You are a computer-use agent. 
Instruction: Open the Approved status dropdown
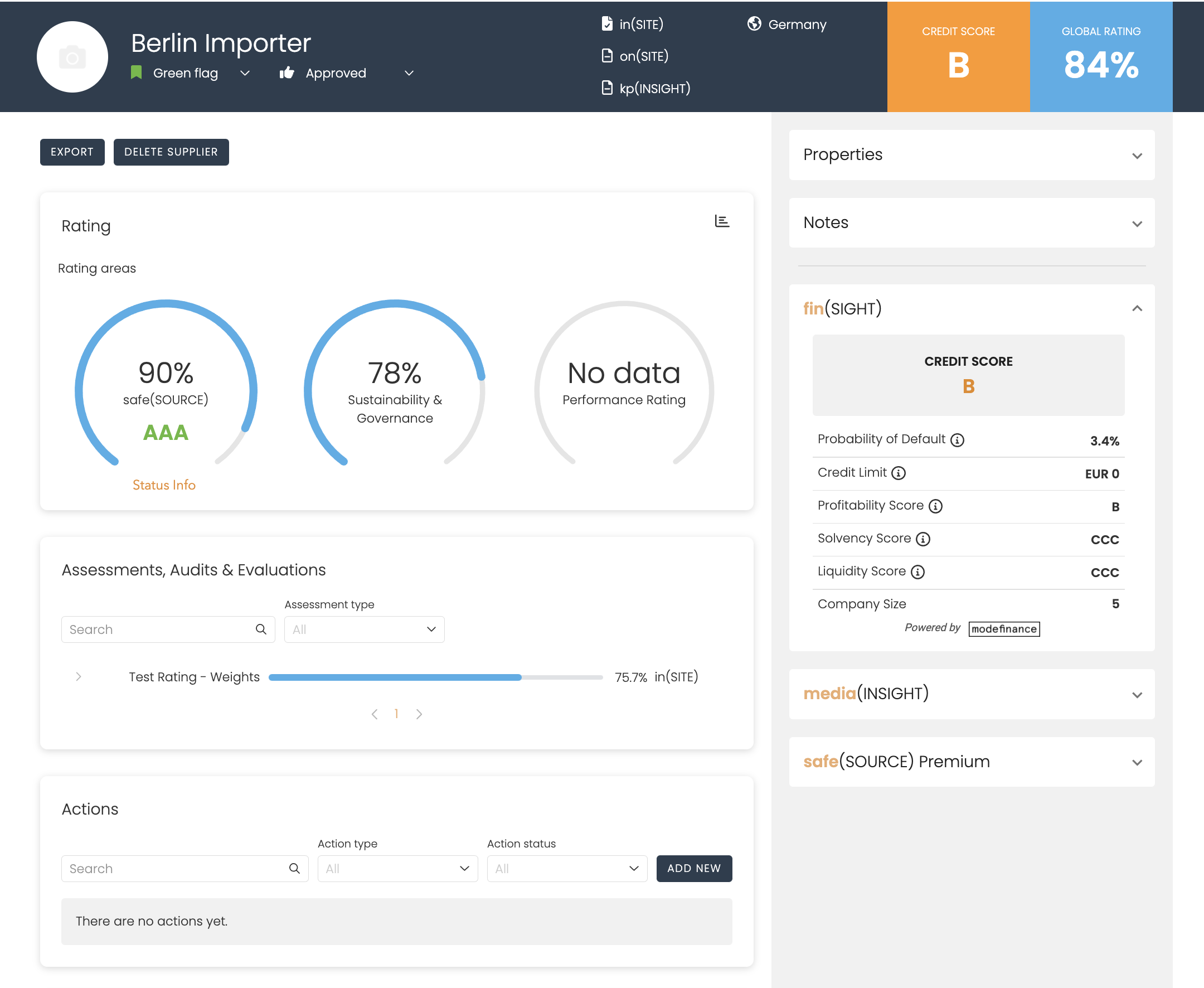click(x=409, y=73)
